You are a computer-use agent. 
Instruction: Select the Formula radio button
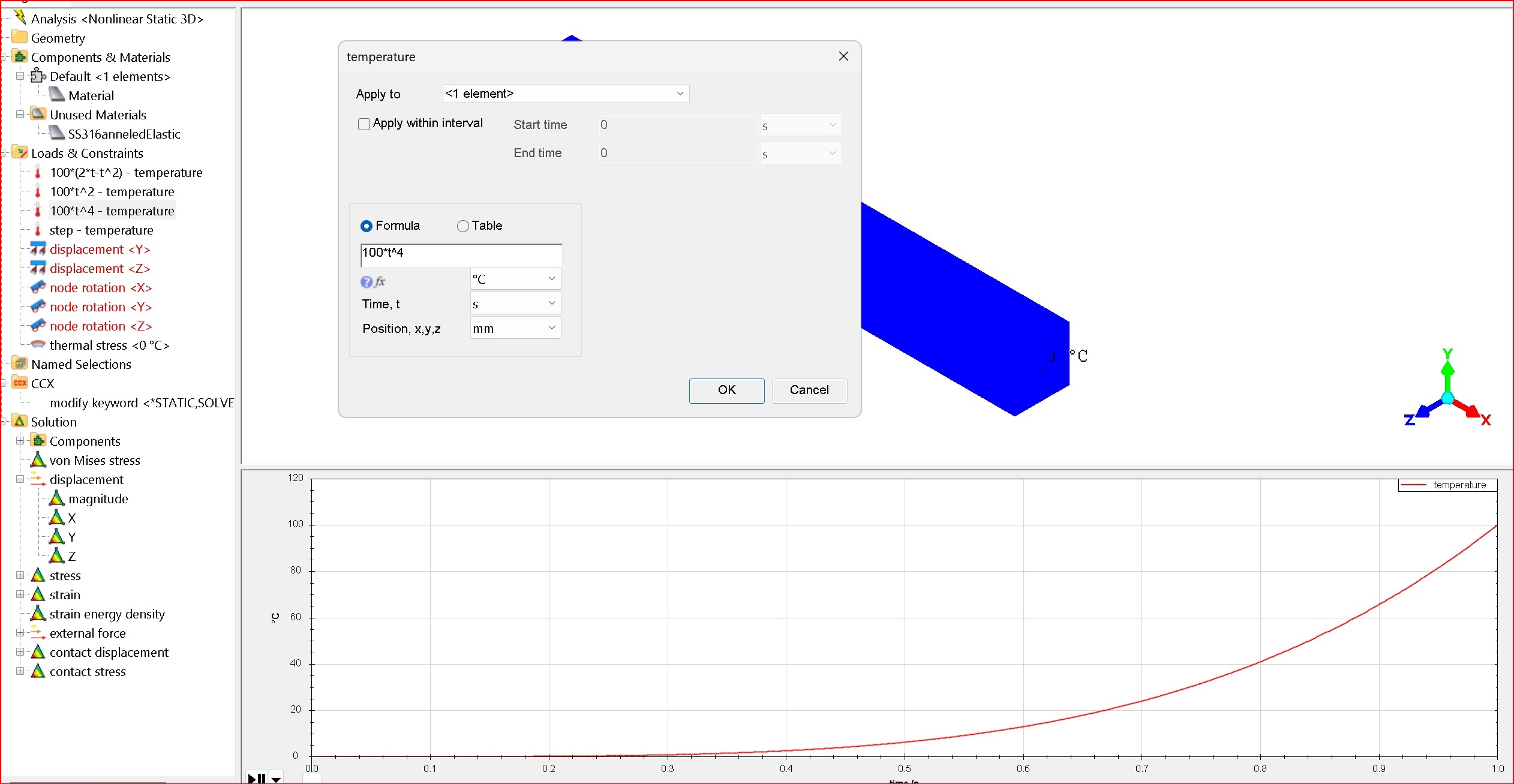pos(366,226)
